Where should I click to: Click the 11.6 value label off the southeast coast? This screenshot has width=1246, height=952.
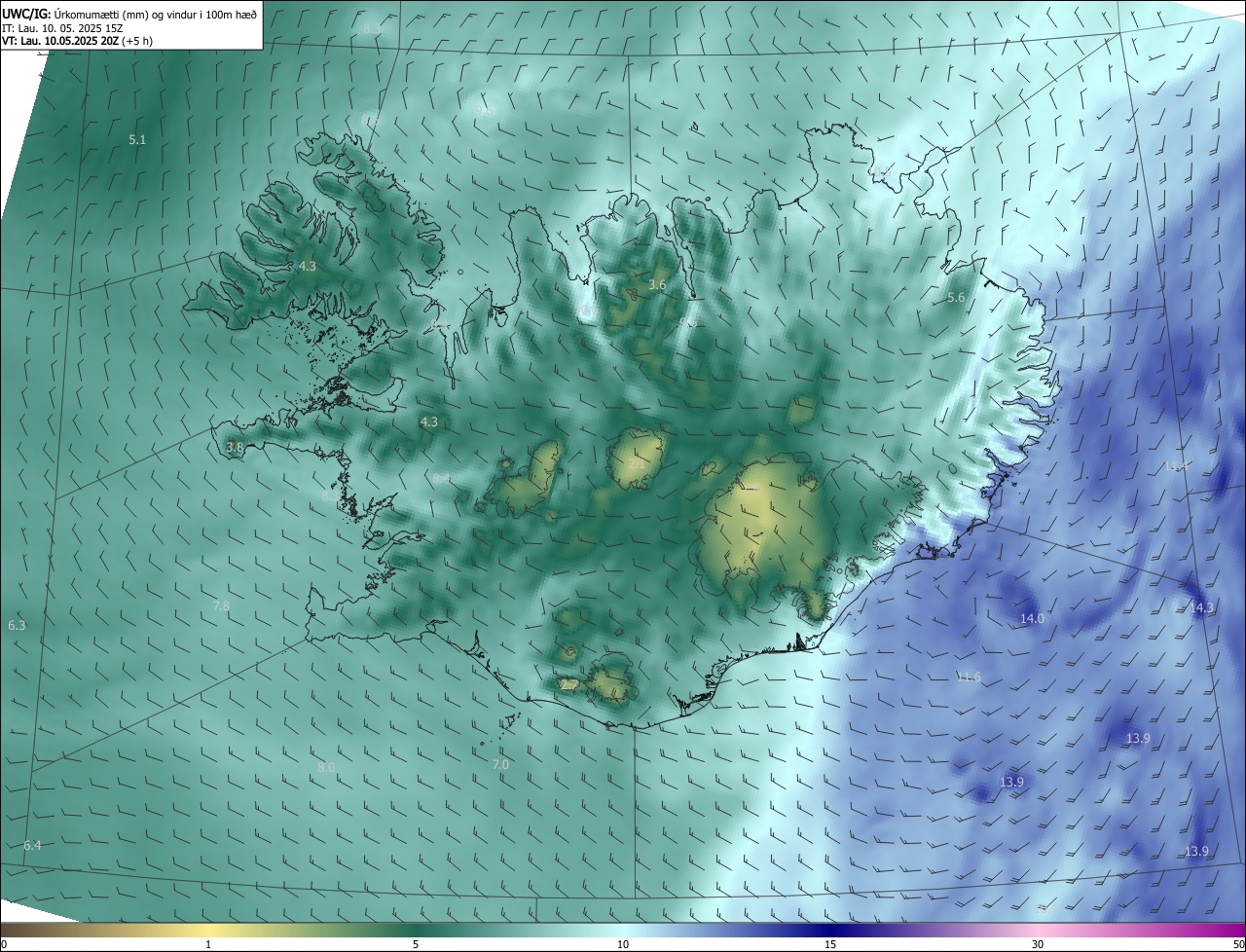(969, 677)
